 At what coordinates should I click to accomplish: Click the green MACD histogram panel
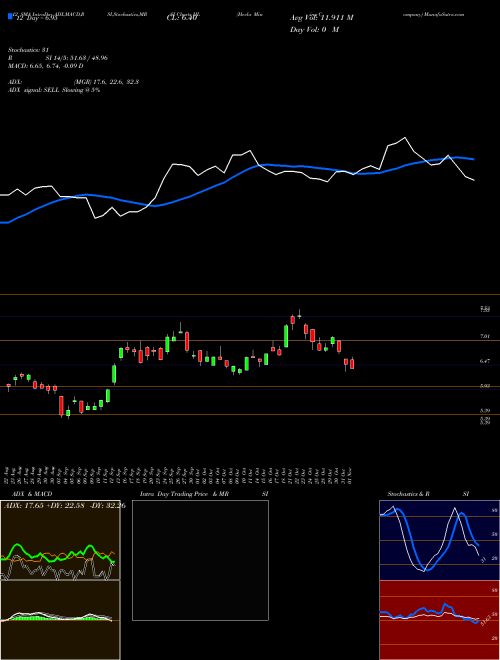click(60, 620)
